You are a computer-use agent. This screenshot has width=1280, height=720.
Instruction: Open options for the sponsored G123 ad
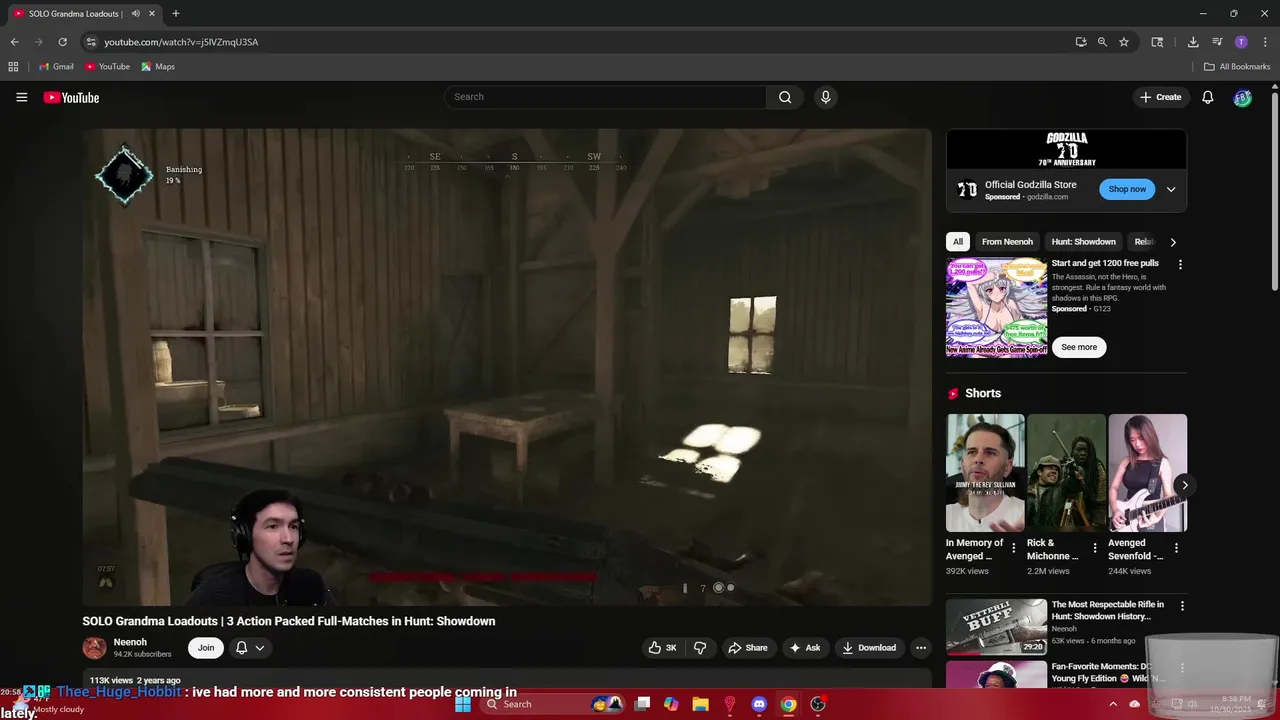point(1180,265)
